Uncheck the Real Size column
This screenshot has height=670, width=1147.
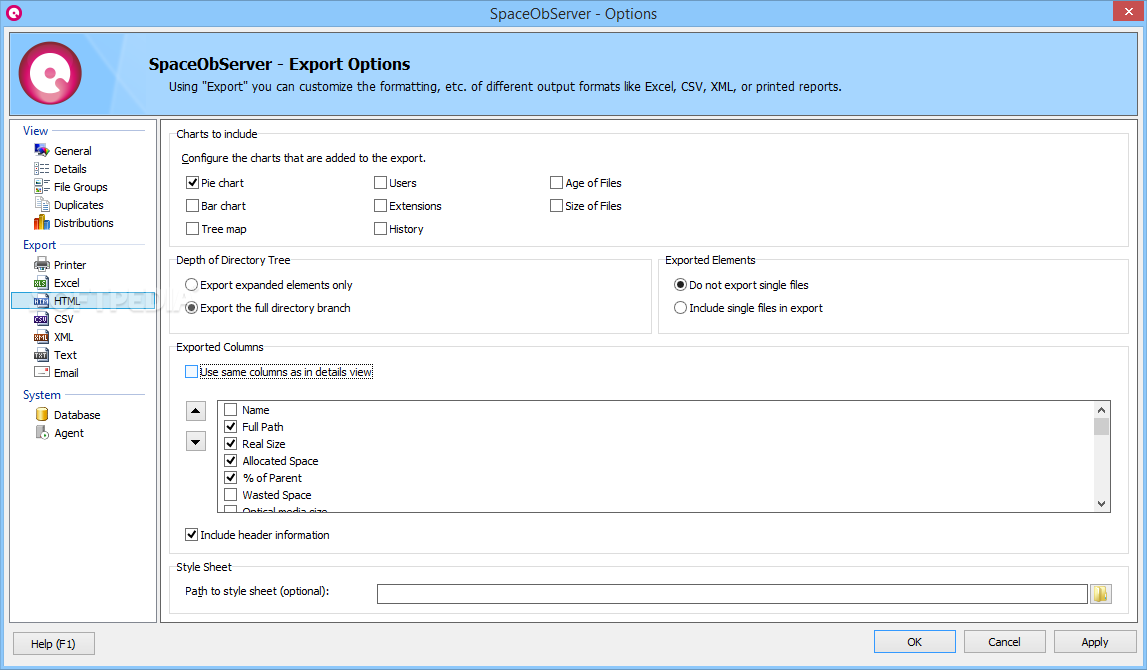[230, 443]
